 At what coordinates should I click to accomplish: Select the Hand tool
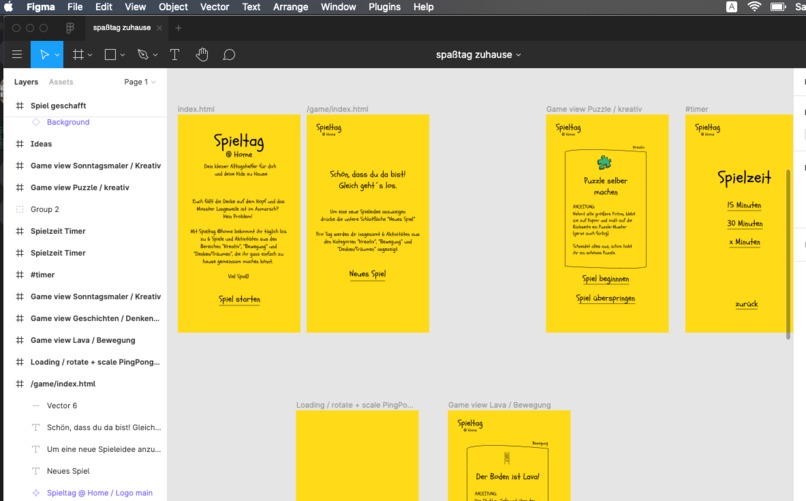202,54
